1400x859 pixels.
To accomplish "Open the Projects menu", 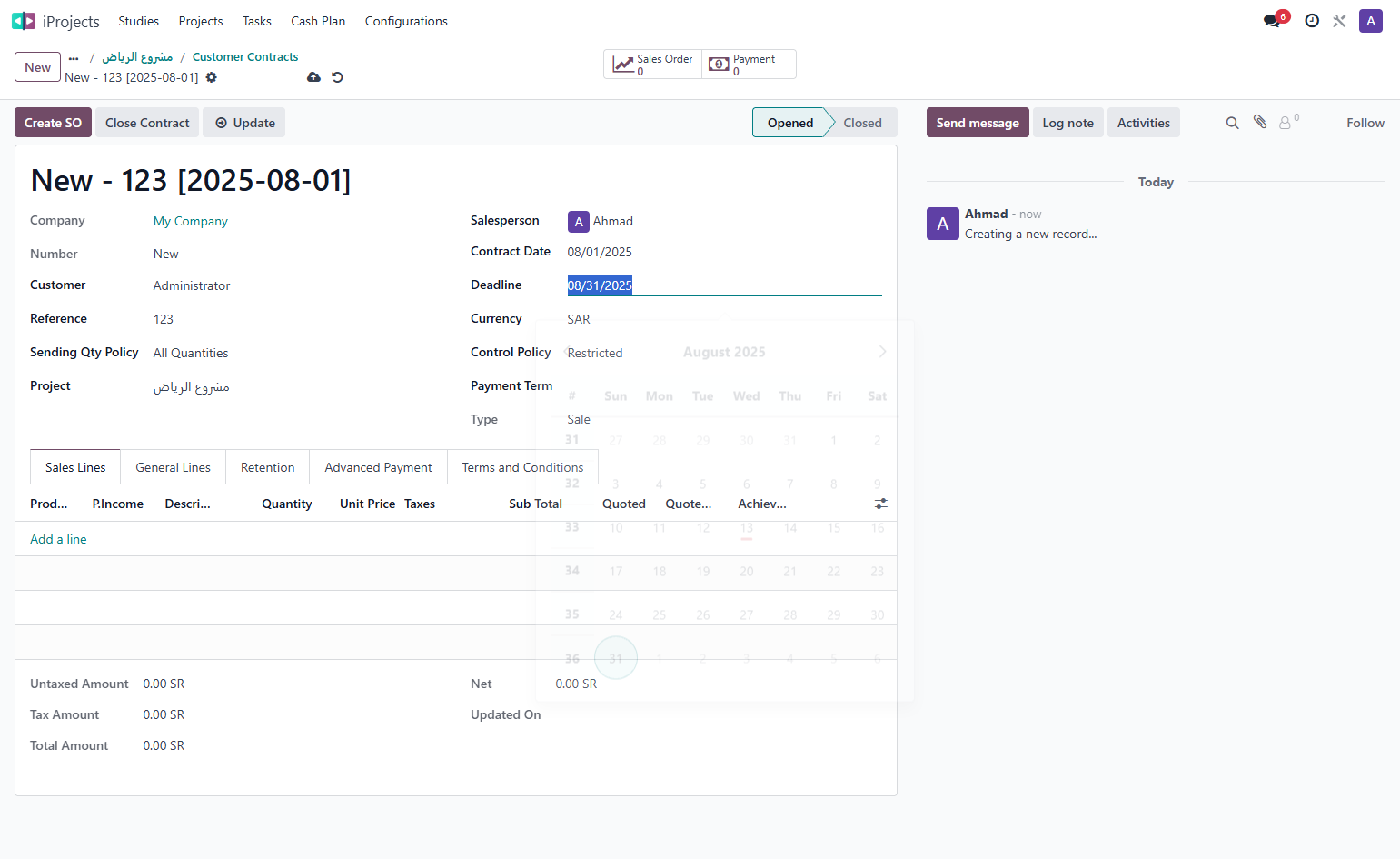I will 201,21.
